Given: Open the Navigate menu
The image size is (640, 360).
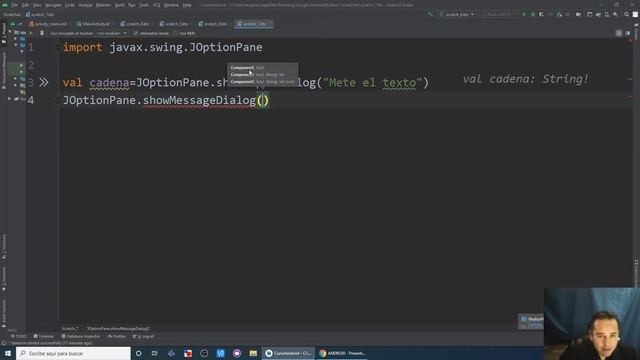Looking at the screenshot, I should [x=53, y=5].
